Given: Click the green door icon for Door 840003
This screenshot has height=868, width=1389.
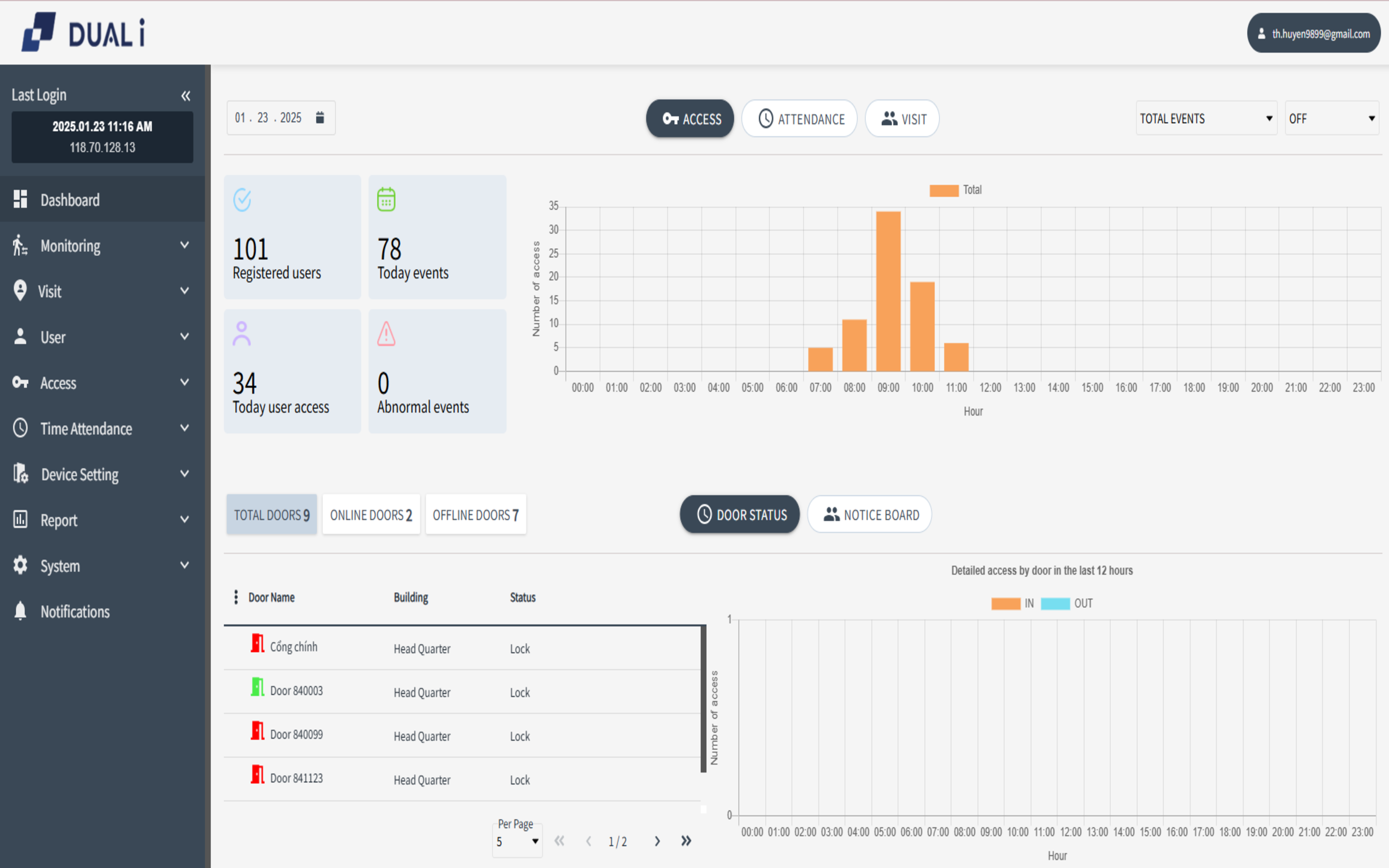Looking at the screenshot, I should (x=258, y=687).
